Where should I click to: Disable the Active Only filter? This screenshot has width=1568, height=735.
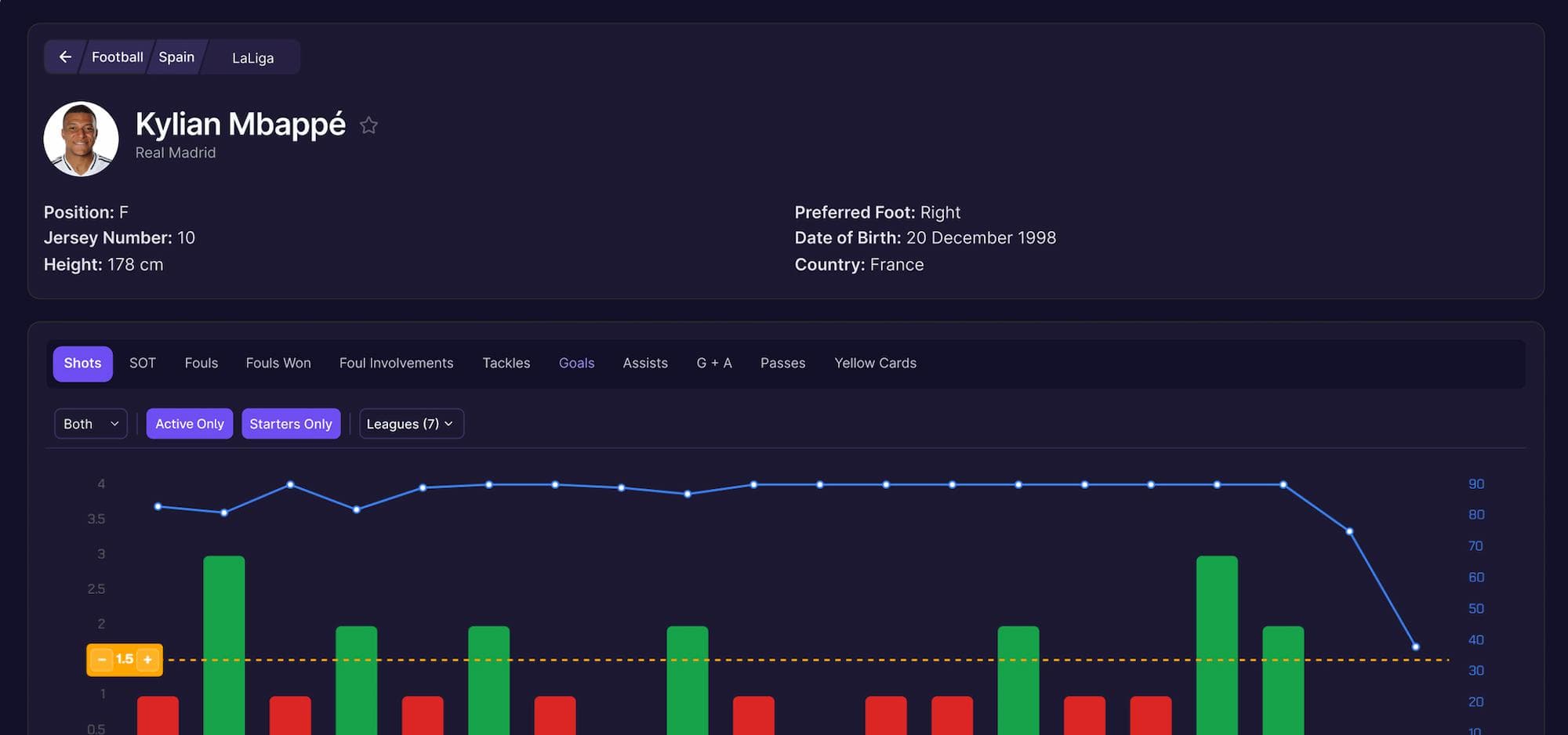pyautogui.click(x=189, y=423)
